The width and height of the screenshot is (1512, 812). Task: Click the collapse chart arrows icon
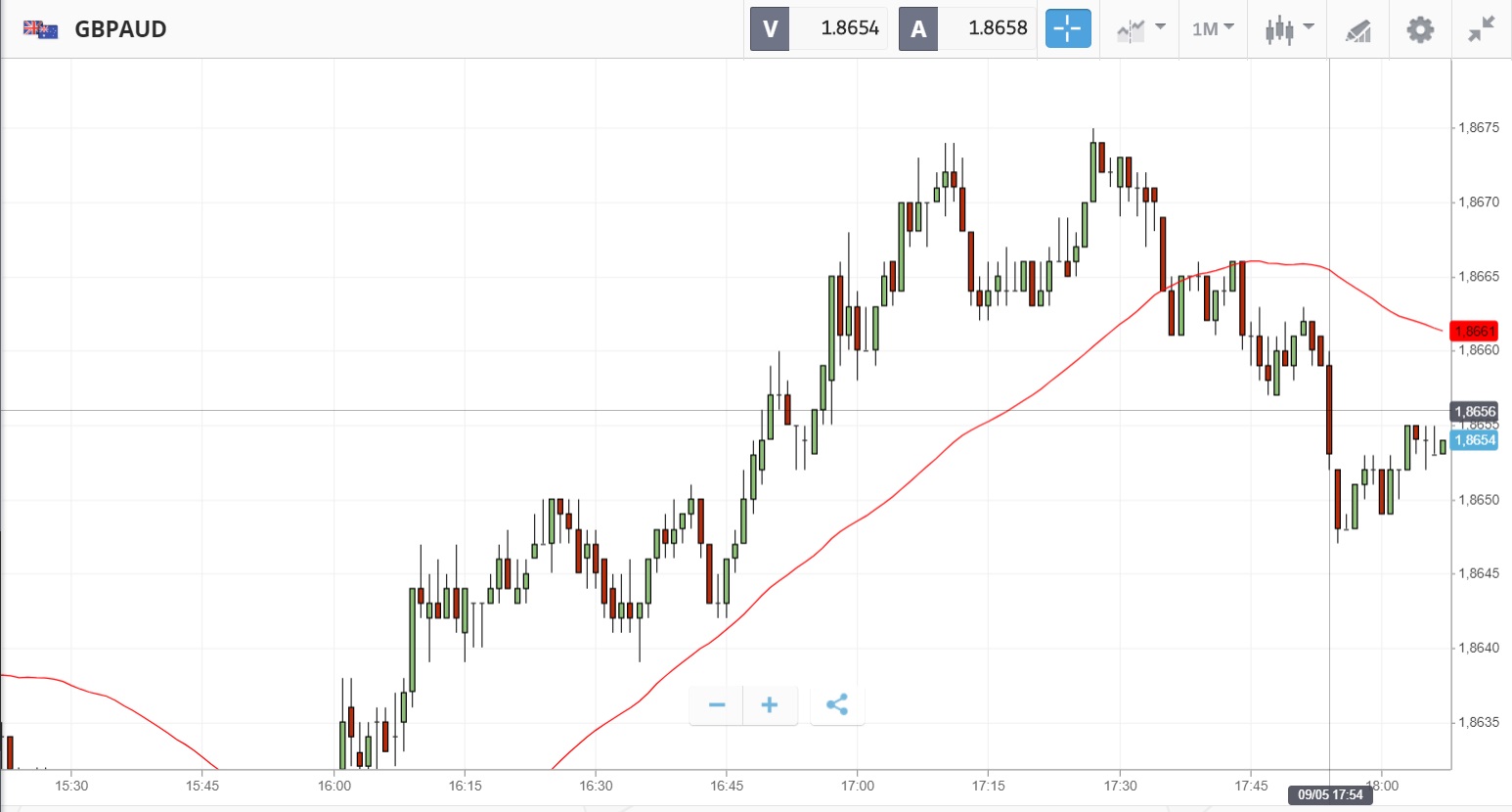[x=1482, y=29]
